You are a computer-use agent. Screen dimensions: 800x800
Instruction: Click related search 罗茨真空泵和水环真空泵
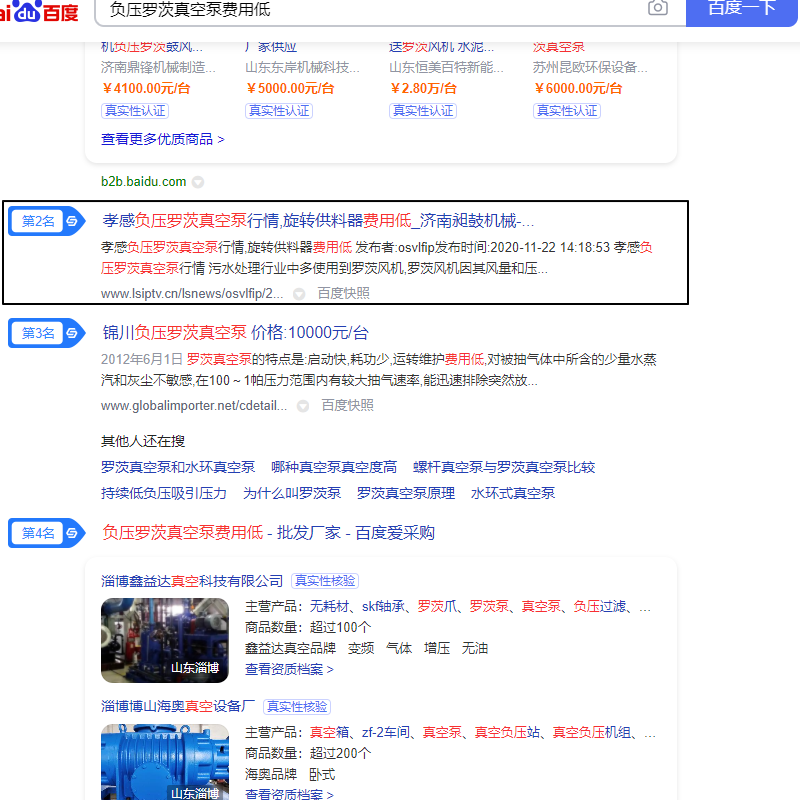point(178,467)
